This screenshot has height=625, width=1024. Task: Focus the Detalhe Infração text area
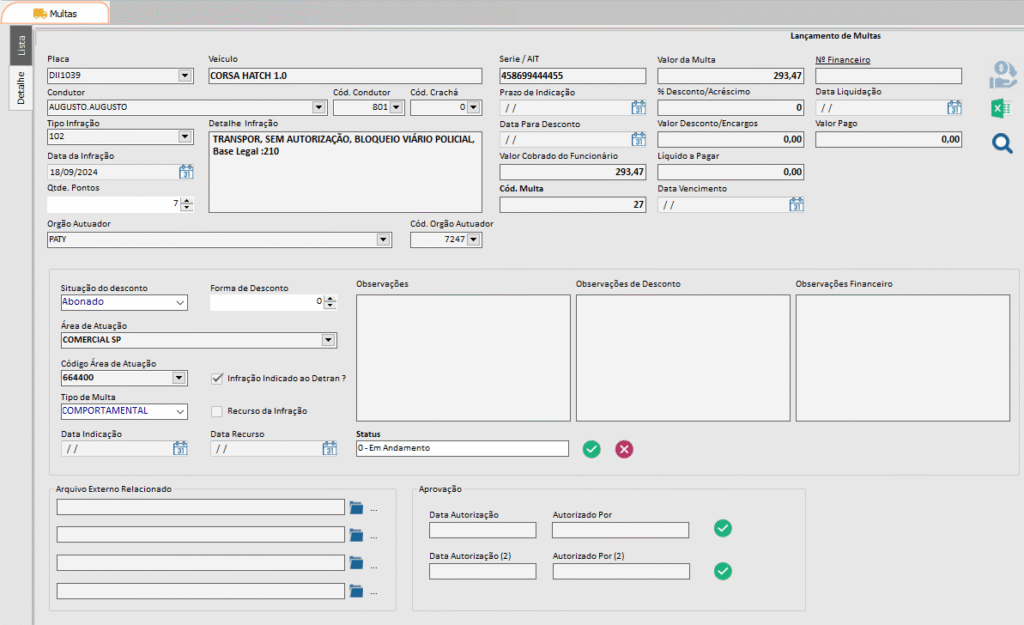pos(345,172)
